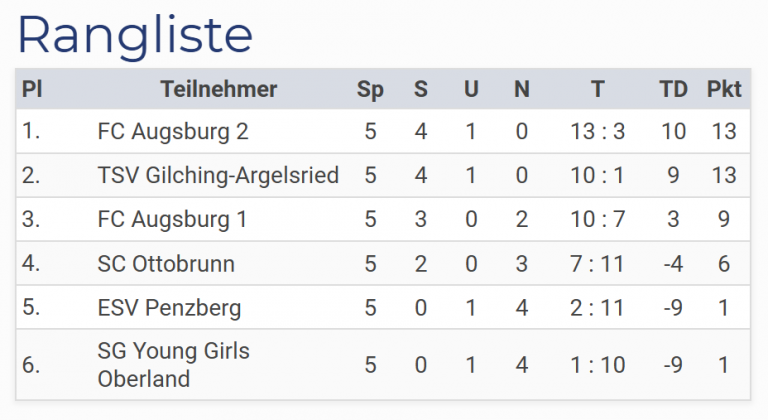Click the TD column header

(673, 89)
